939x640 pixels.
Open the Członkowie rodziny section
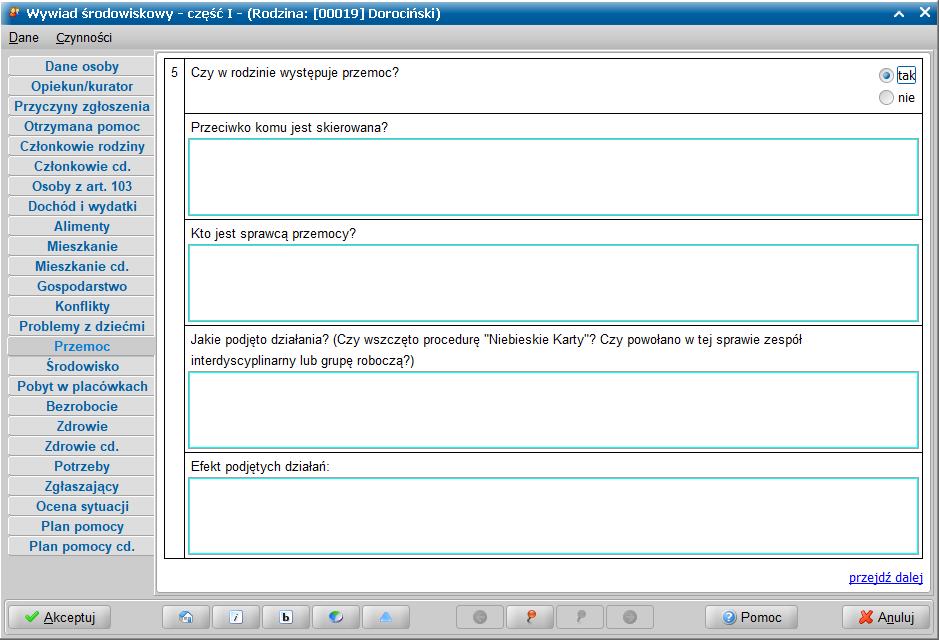pyautogui.click(x=82, y=147)
